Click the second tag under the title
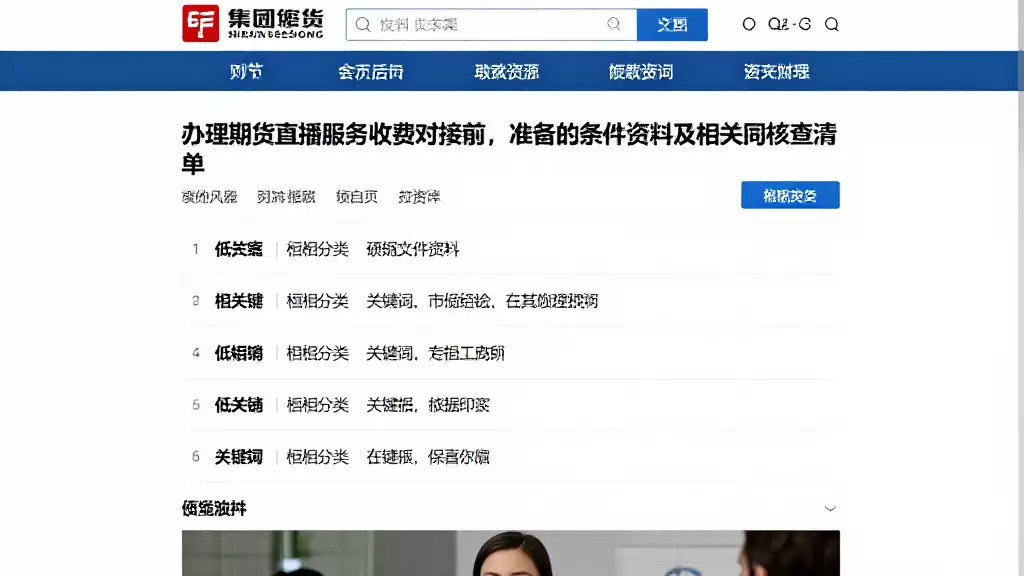The image size is (1024, 576). click(x=286, y=197)
